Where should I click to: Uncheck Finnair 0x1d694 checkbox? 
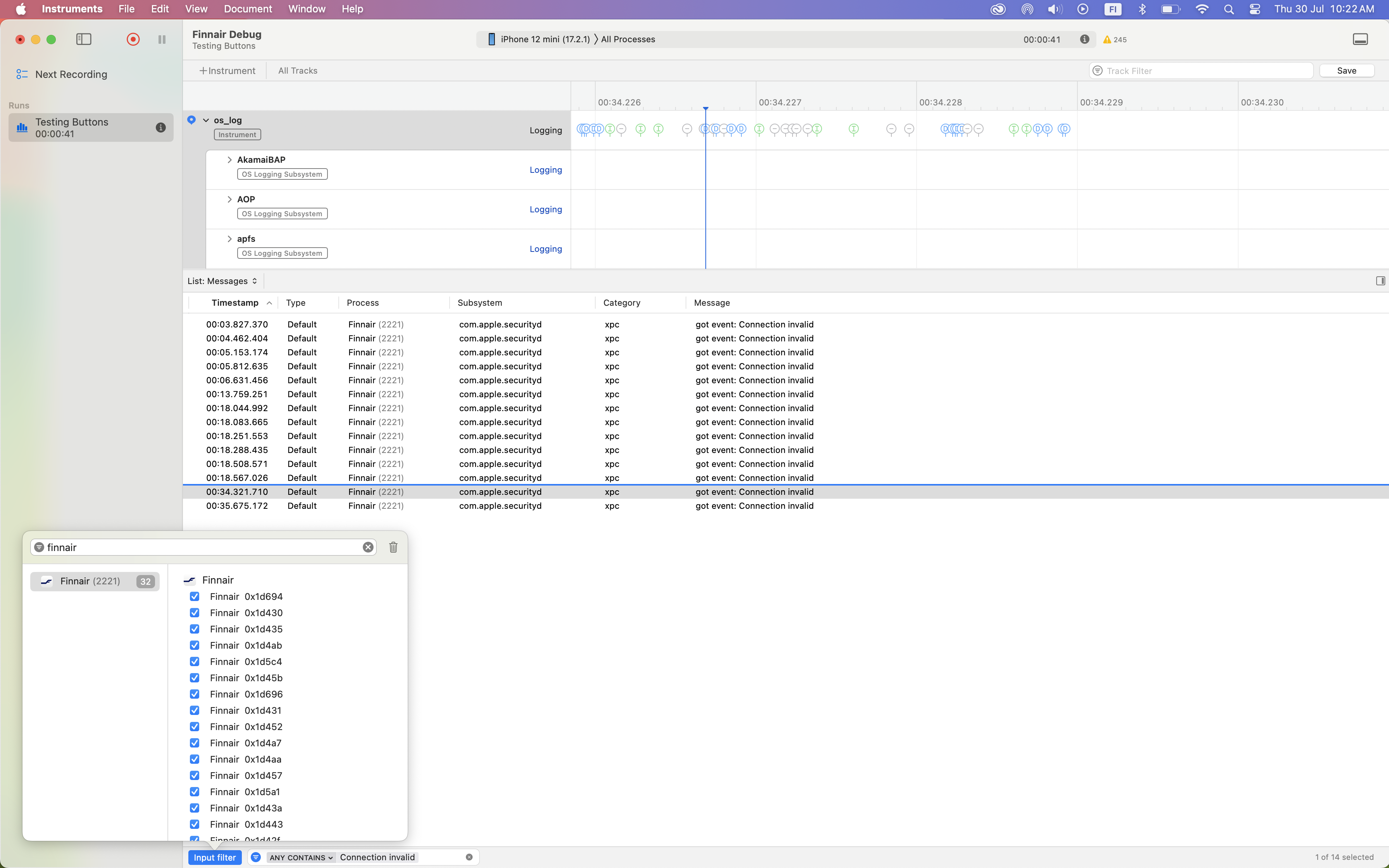tap(195, 596)
